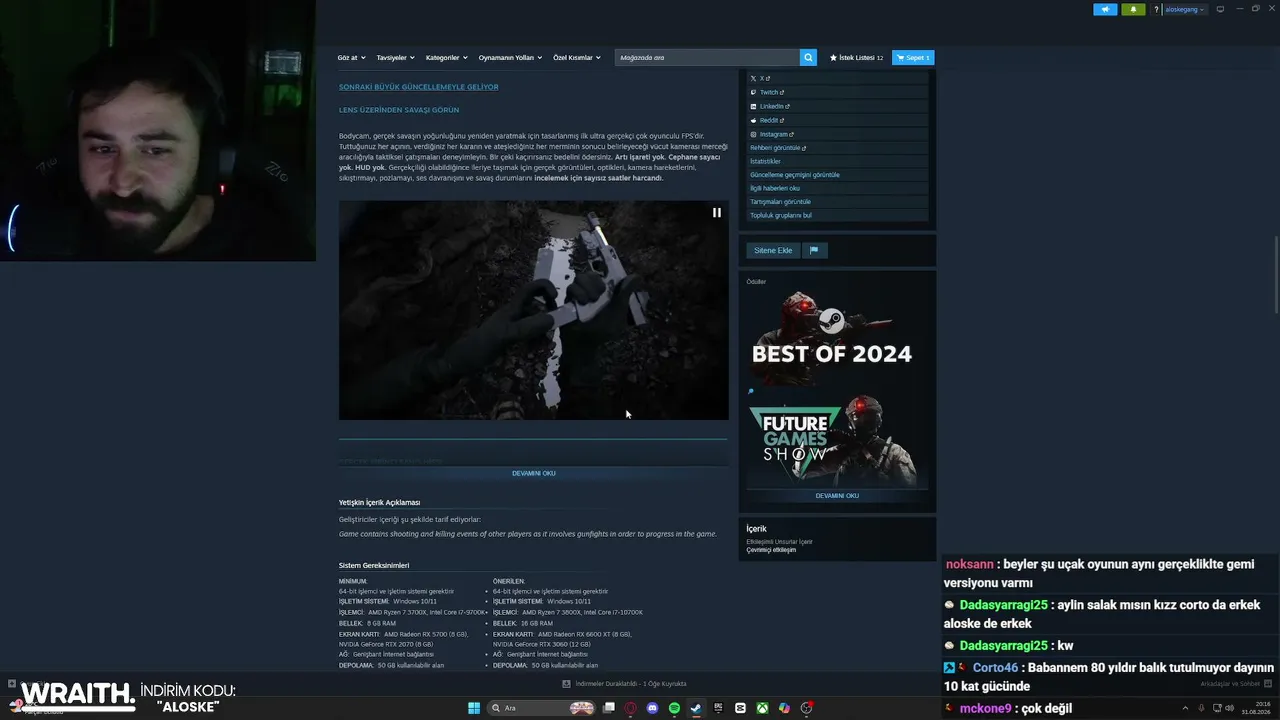Open the downloads status bar at bottom
The width and height of the screenshot is (1280, 720).
[x=624, y=684]
